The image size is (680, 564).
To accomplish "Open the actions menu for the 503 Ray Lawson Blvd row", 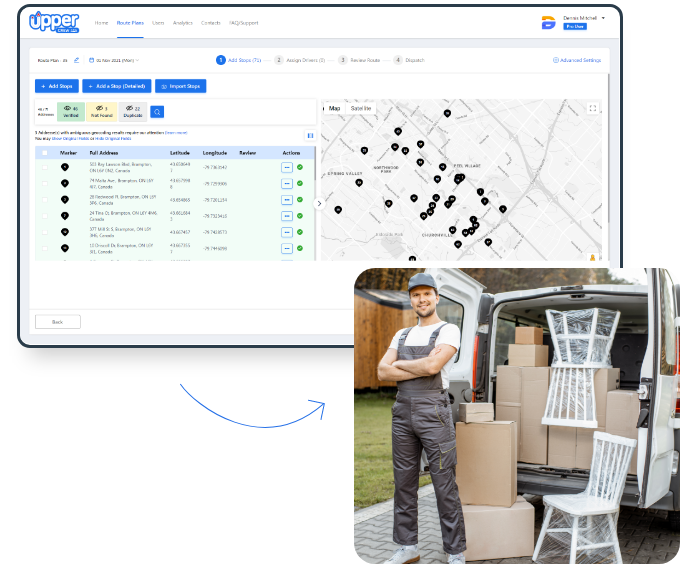I will click(x=287, y=167).
